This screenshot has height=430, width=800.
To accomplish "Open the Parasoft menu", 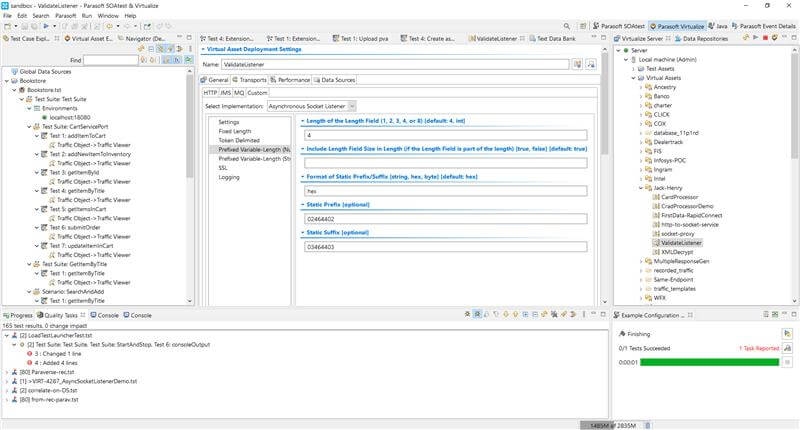I will point(65,16).
